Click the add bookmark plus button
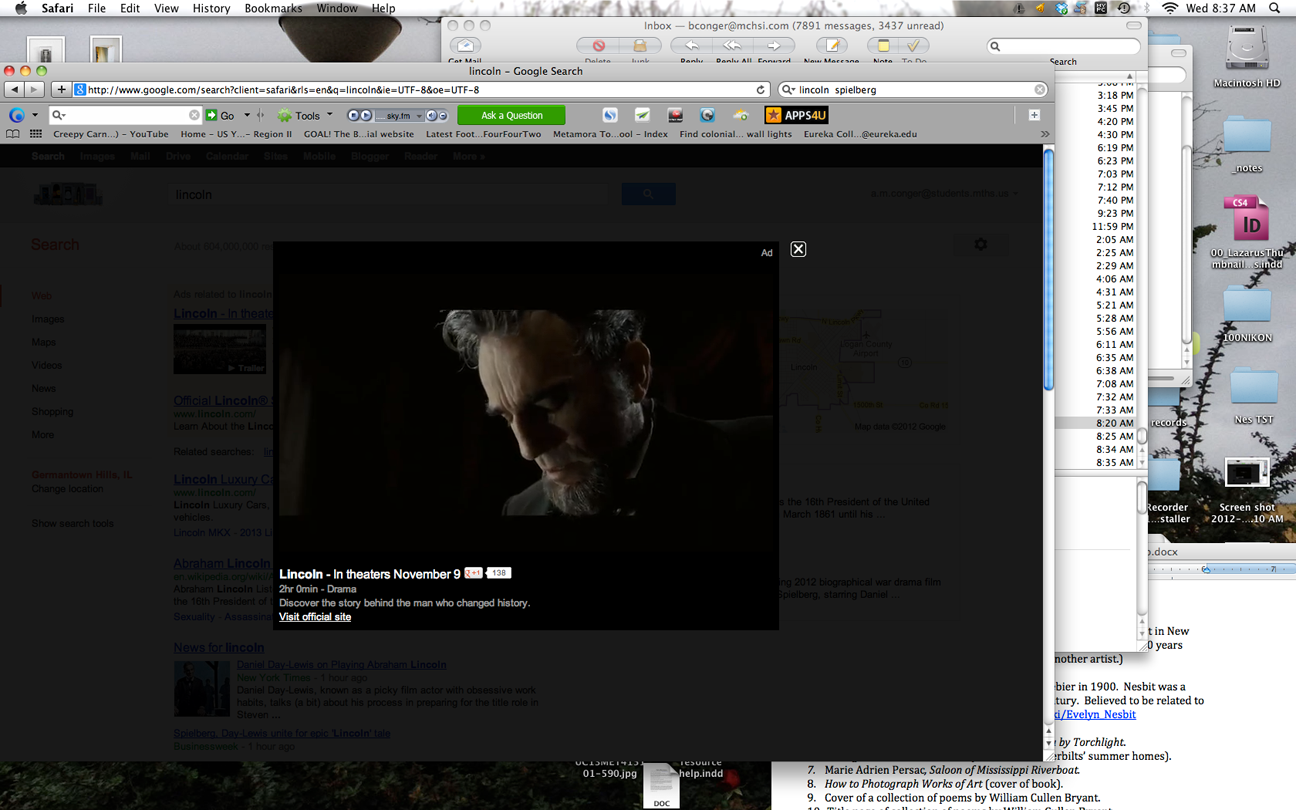 (x=61, y=90)
